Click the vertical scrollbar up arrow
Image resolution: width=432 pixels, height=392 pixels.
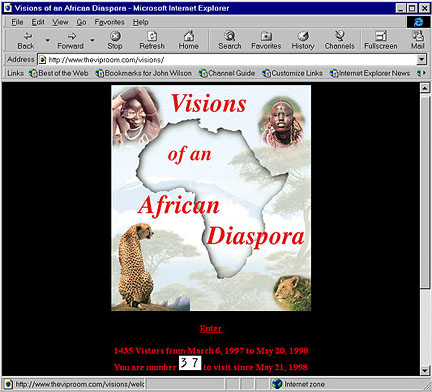[424, 88]
